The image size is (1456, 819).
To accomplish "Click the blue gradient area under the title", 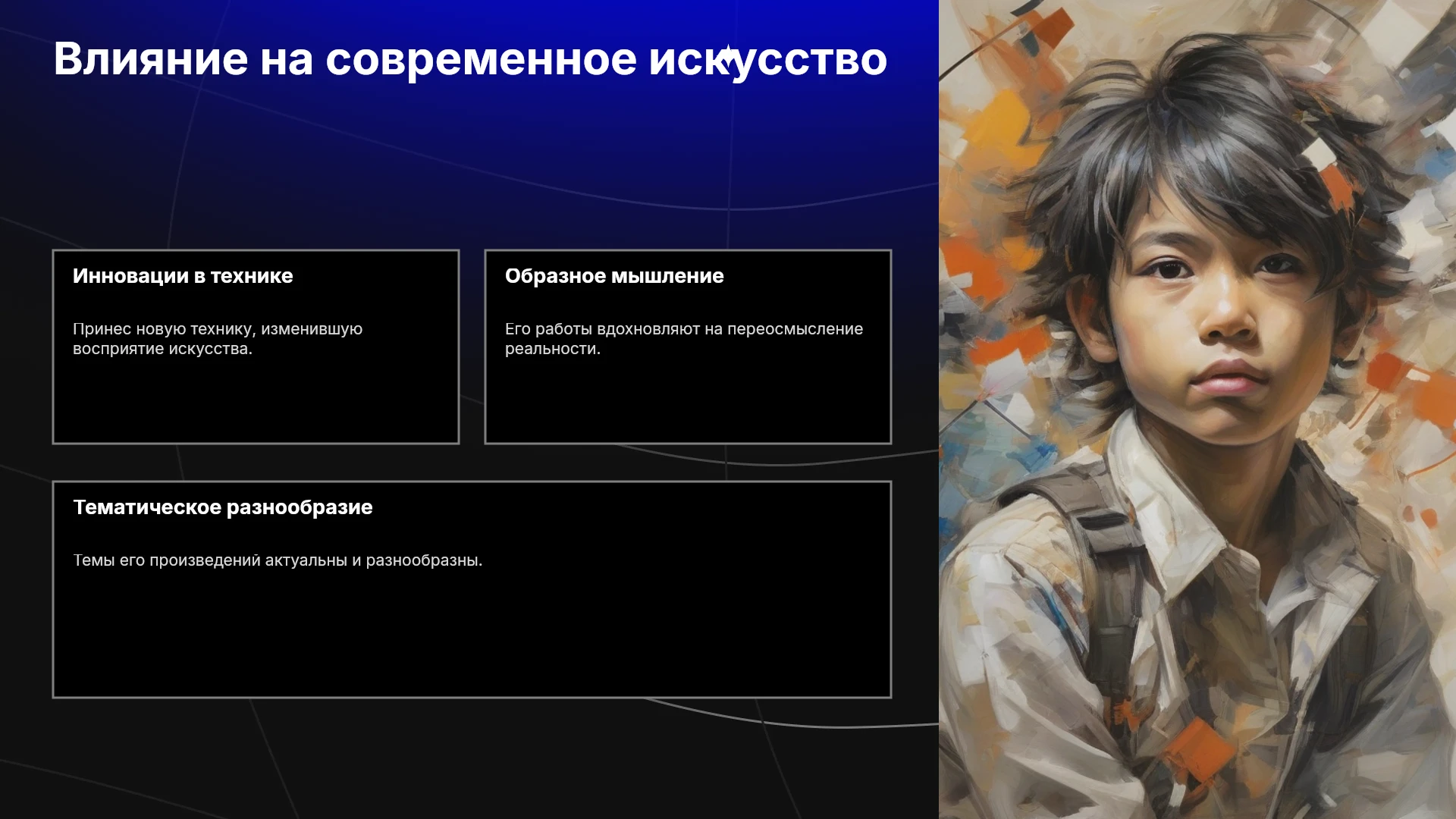I will pyautogui.click(x=470, y=152).
